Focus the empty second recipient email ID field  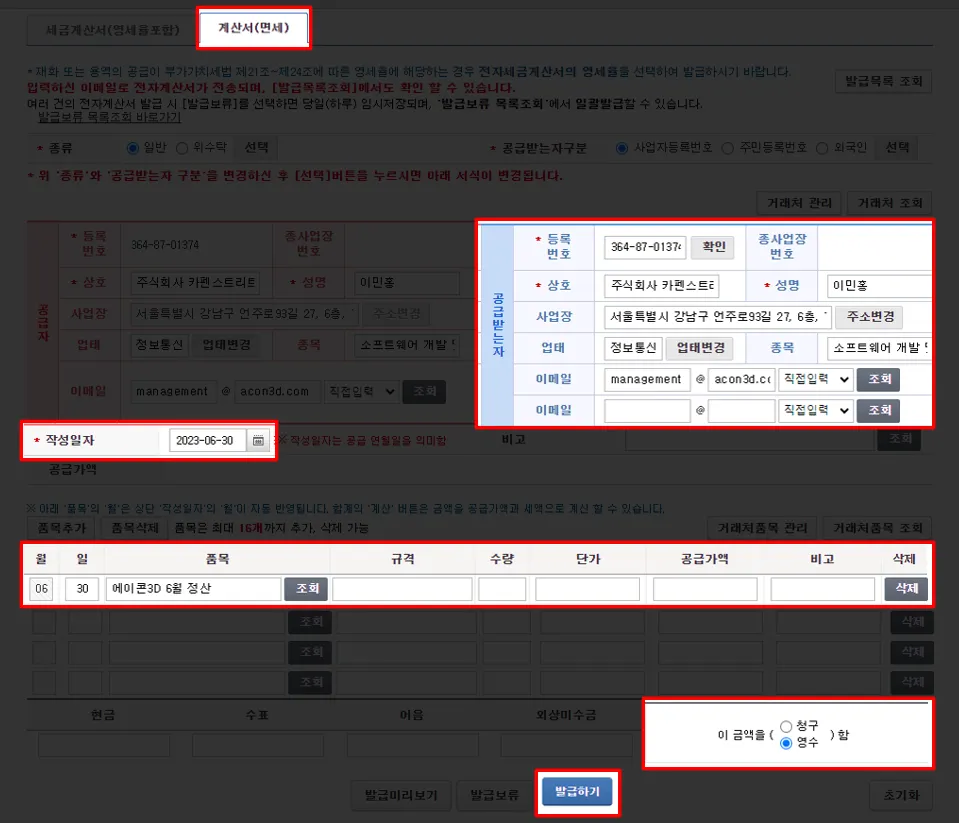click(x=647, y=410)
